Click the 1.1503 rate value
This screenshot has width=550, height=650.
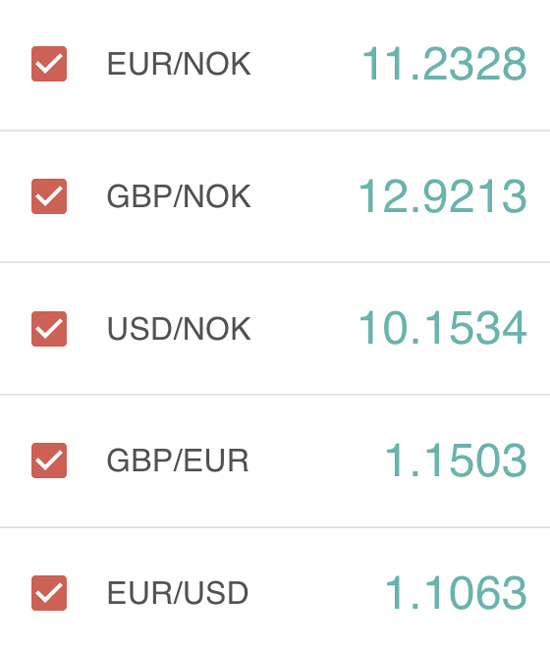[x=456, y=460]
